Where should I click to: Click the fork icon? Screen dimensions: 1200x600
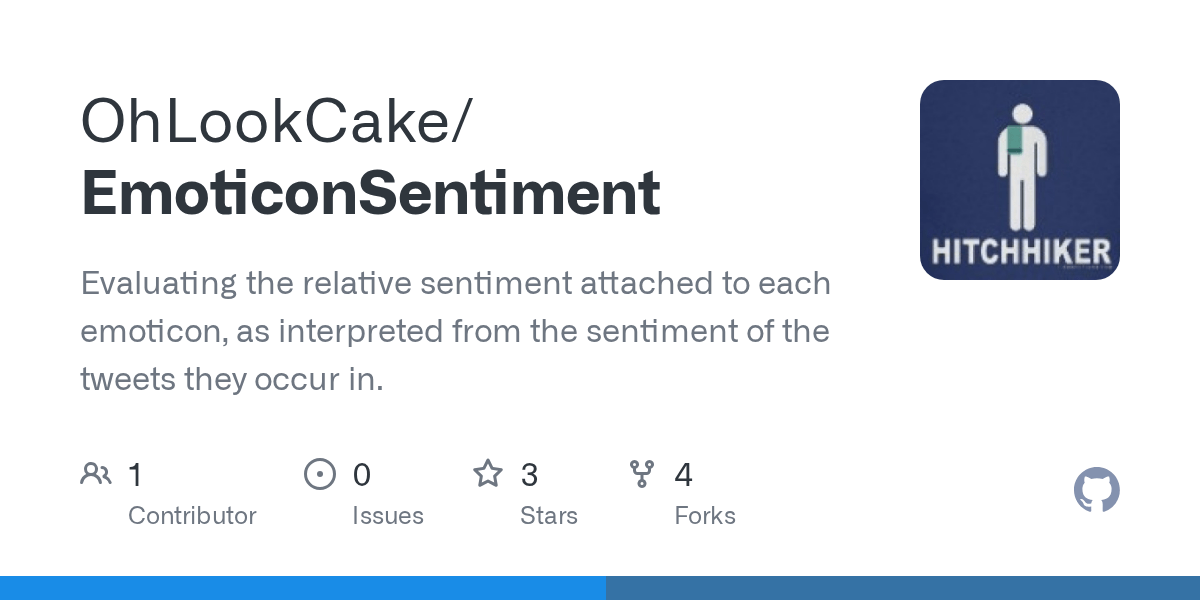coord(642,474)
